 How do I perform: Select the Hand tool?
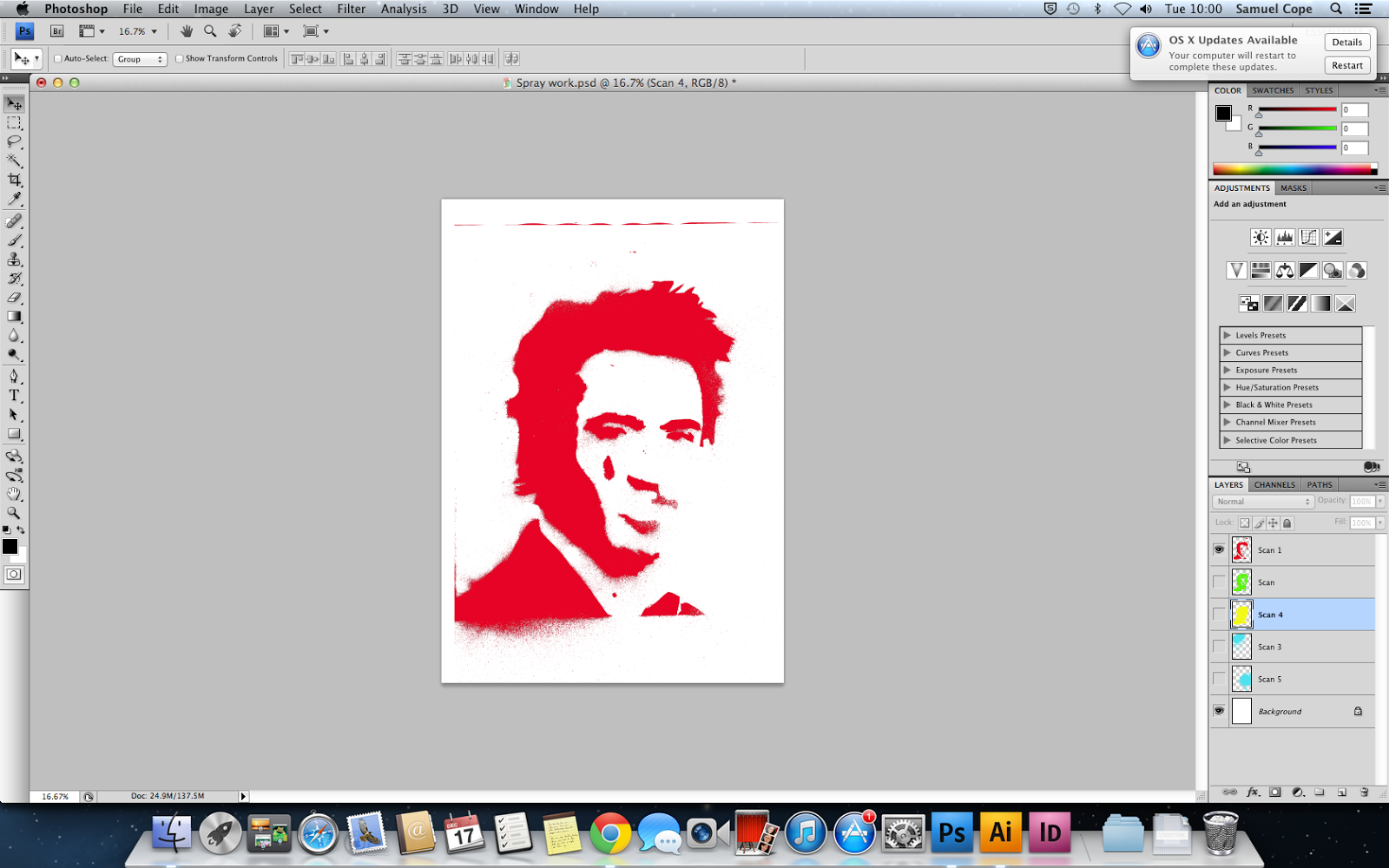click(13, 493)
